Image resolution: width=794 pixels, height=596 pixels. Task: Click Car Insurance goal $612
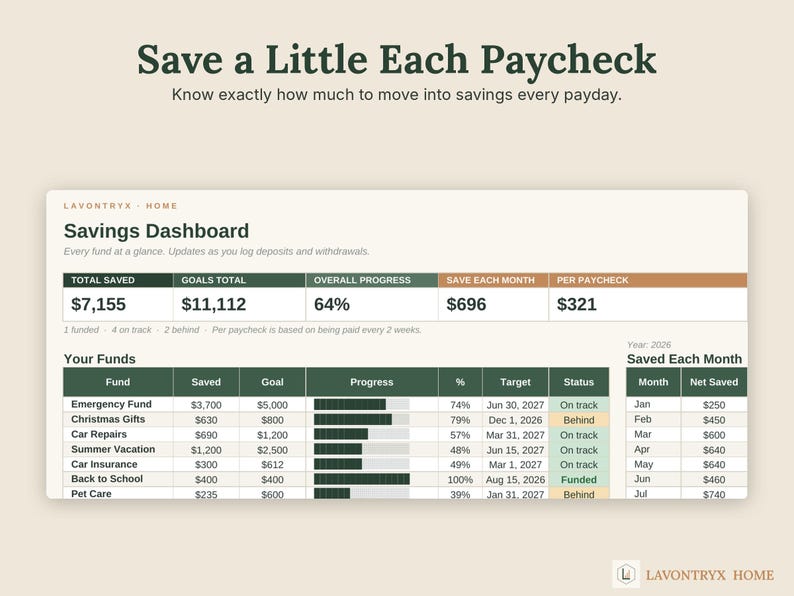point(272,465)
